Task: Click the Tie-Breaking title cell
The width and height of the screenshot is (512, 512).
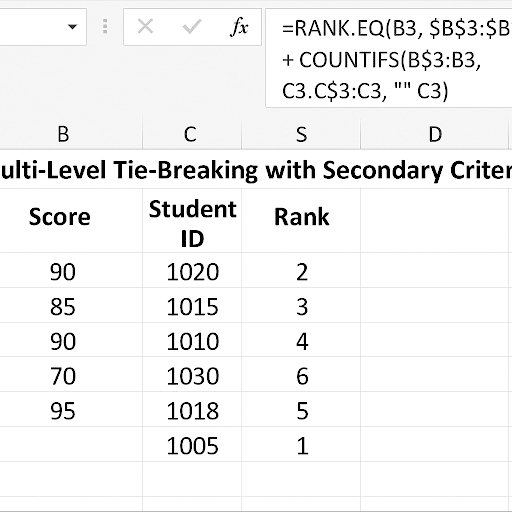Action: tap(256, 170)
